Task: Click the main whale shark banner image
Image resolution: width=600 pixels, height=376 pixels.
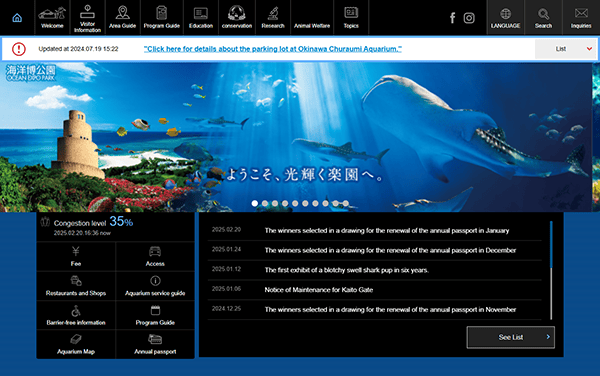Action: (296, 137)
